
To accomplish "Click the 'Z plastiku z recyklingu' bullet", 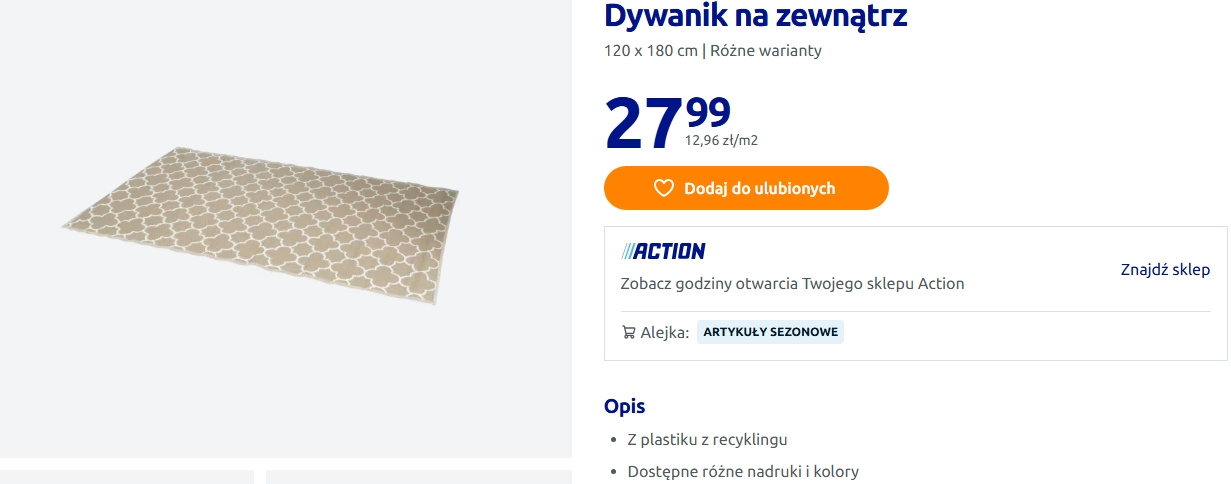I will click(x=707, y=440).
